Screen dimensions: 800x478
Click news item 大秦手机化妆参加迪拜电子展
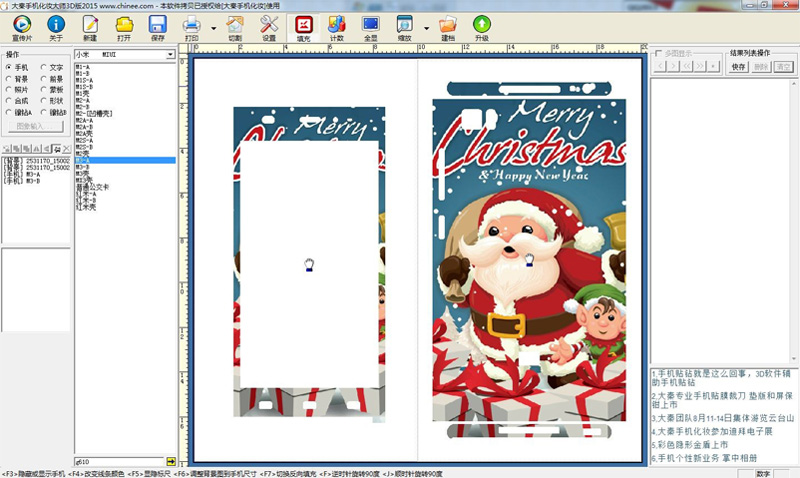[x=712, y=432]
